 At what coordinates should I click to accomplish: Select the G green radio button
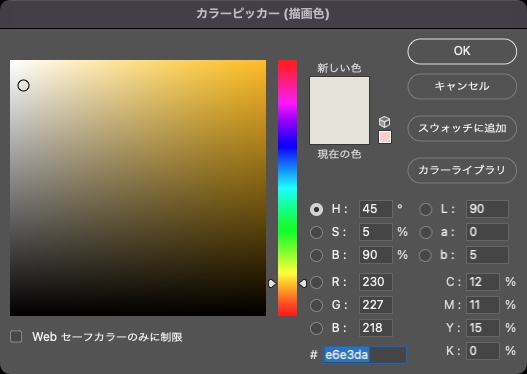[x=316, y=305]
